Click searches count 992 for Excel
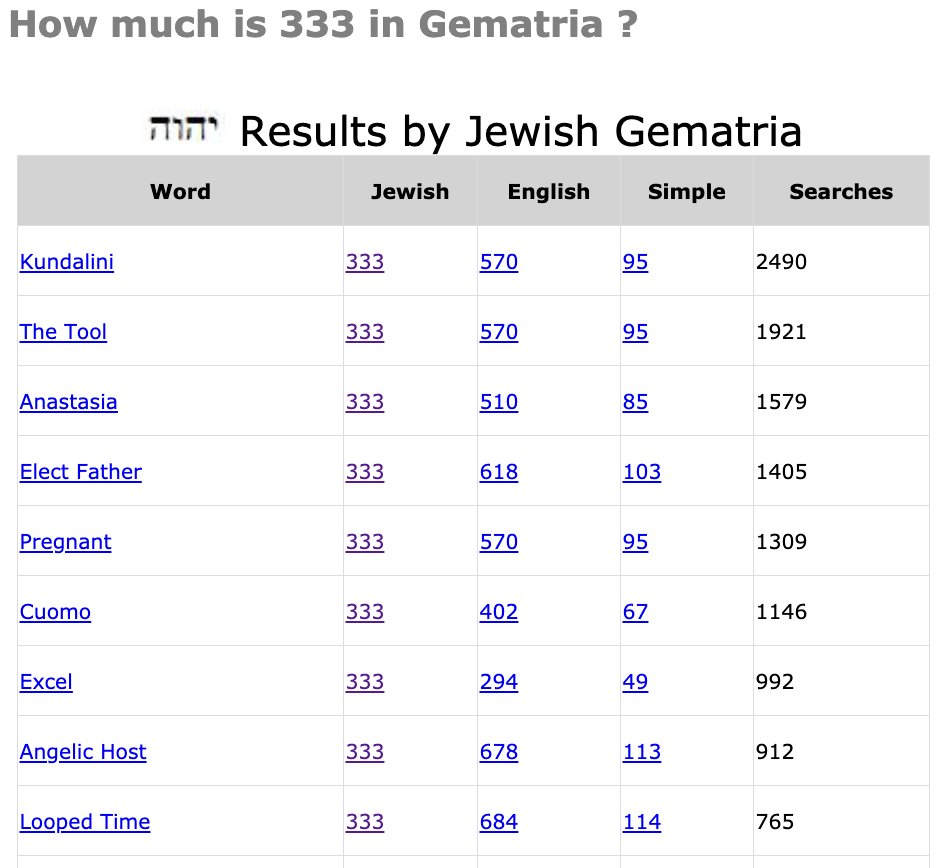 [775, 682]
